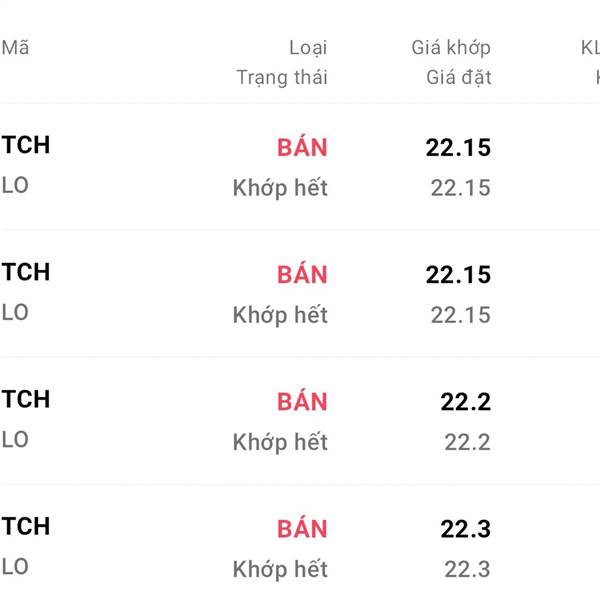Click gray order price 22.2
Image resolution: width=600 pixels, height=600 pixels.
[467, 442]
